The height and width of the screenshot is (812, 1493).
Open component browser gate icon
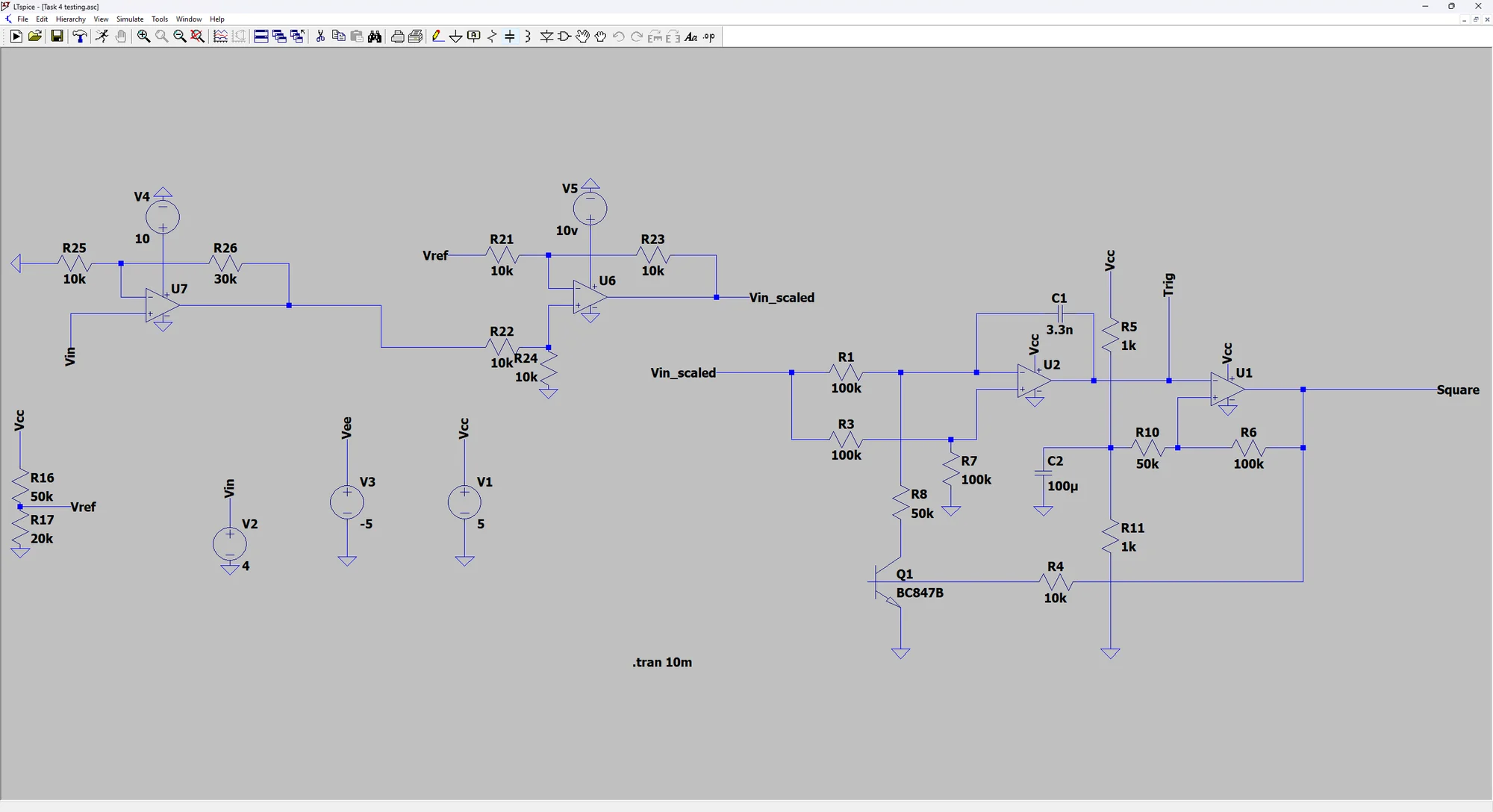564,37
